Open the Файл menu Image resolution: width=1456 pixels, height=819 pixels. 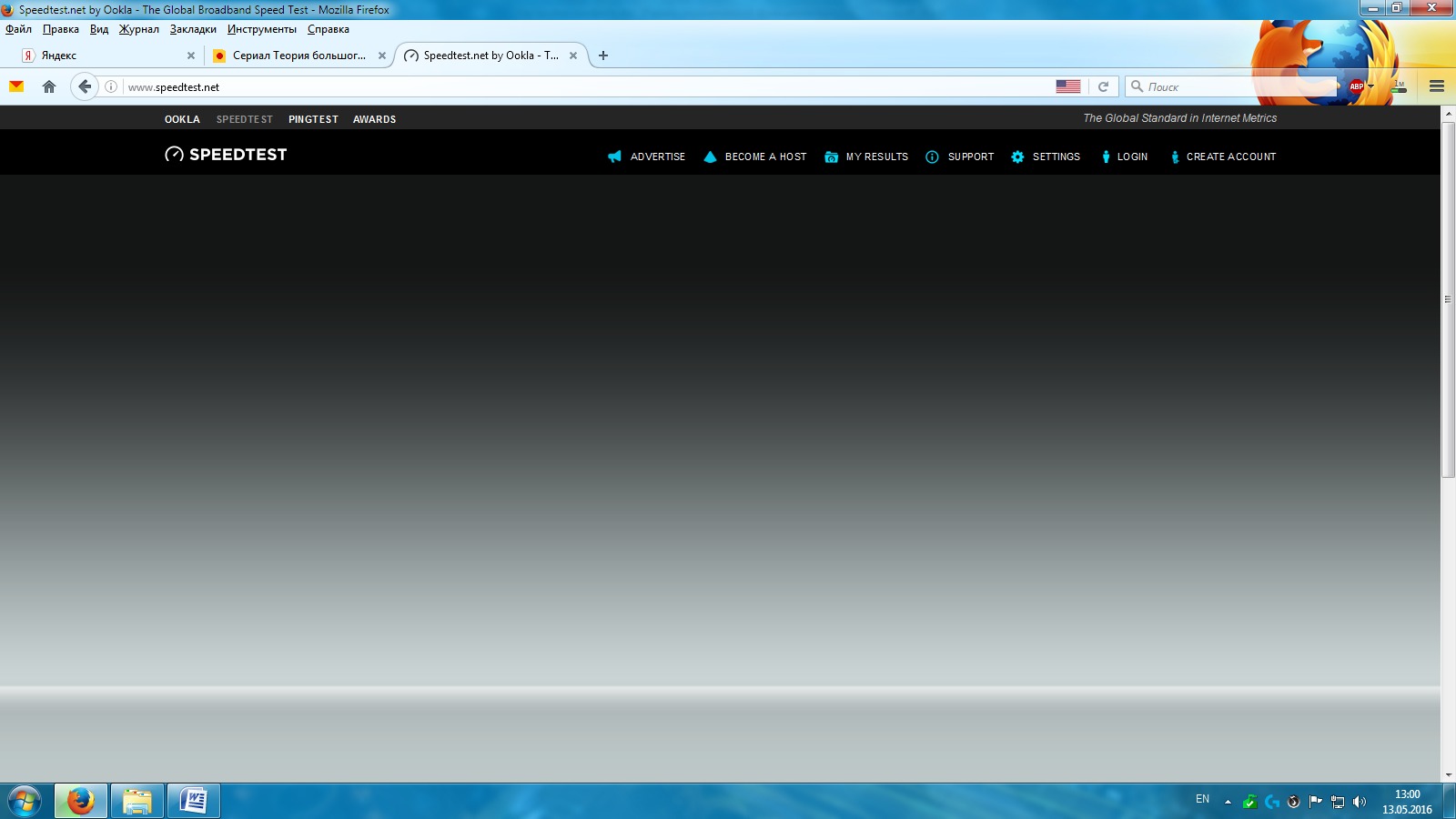coord(18,29)
